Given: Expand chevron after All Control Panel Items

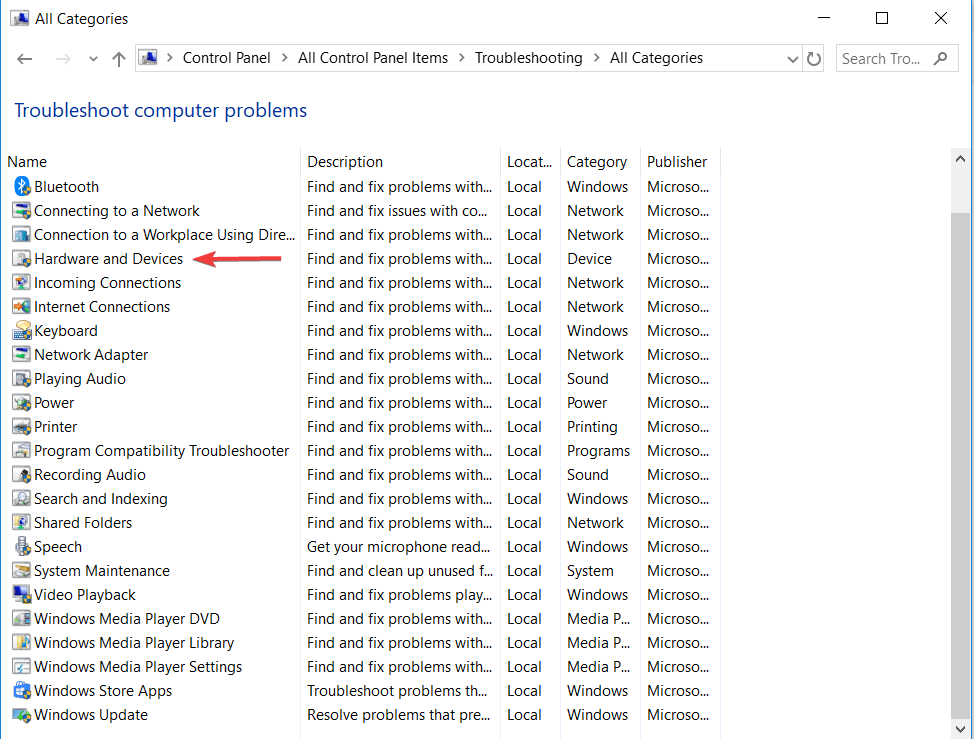Looking at the screenshot, I should point(462,58).
